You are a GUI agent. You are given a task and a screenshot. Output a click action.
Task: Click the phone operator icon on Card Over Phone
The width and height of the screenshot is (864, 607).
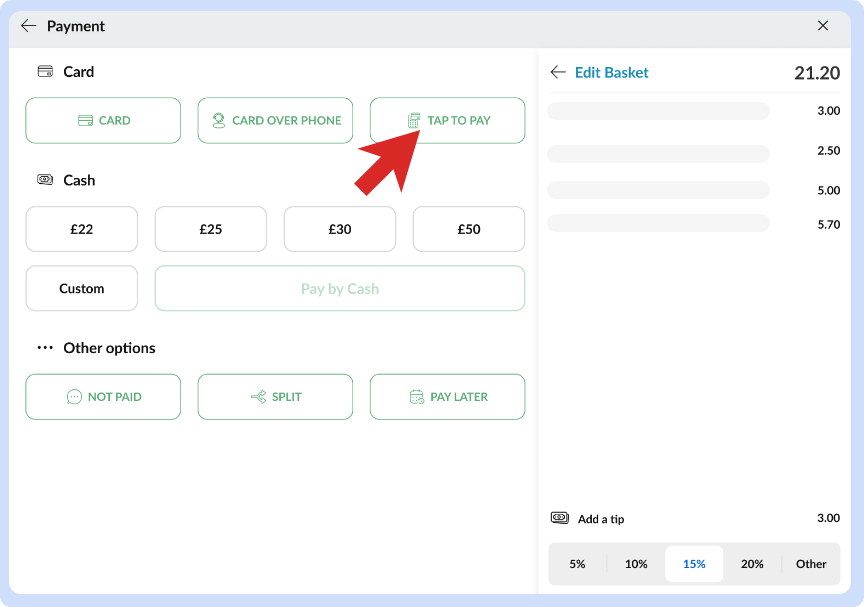tap(219, 121)
